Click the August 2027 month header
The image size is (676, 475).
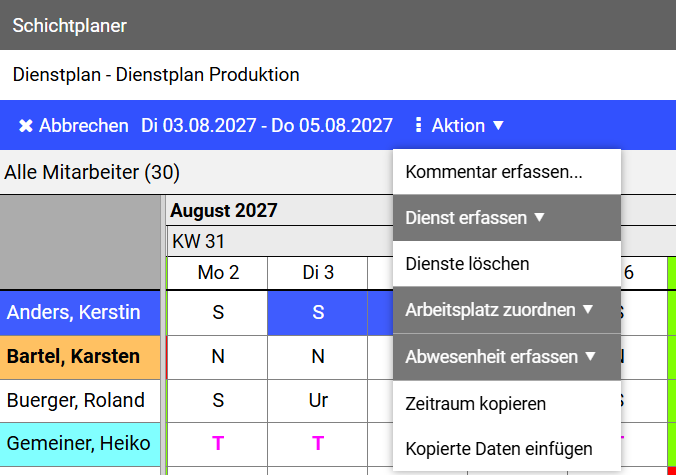[224, 211]
